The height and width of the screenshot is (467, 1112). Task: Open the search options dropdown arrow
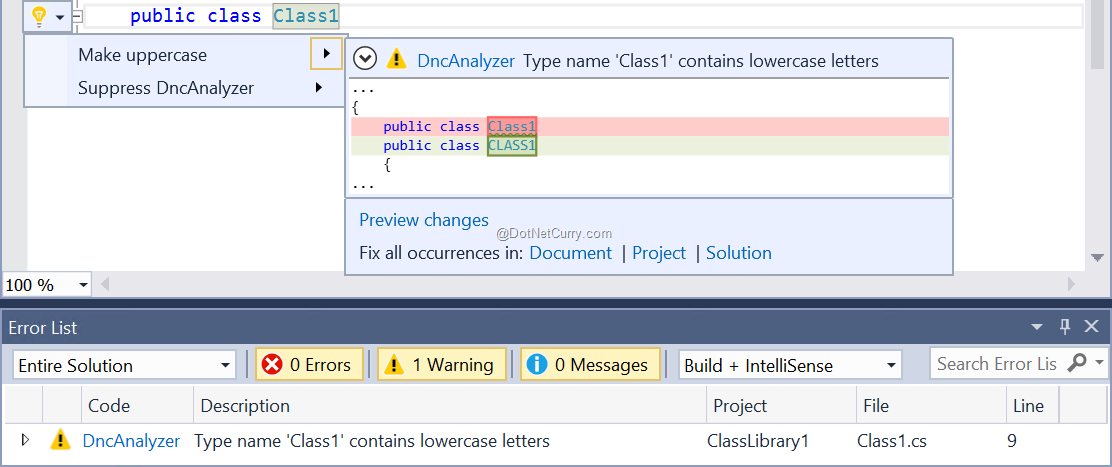click(x=1099, y=364)
